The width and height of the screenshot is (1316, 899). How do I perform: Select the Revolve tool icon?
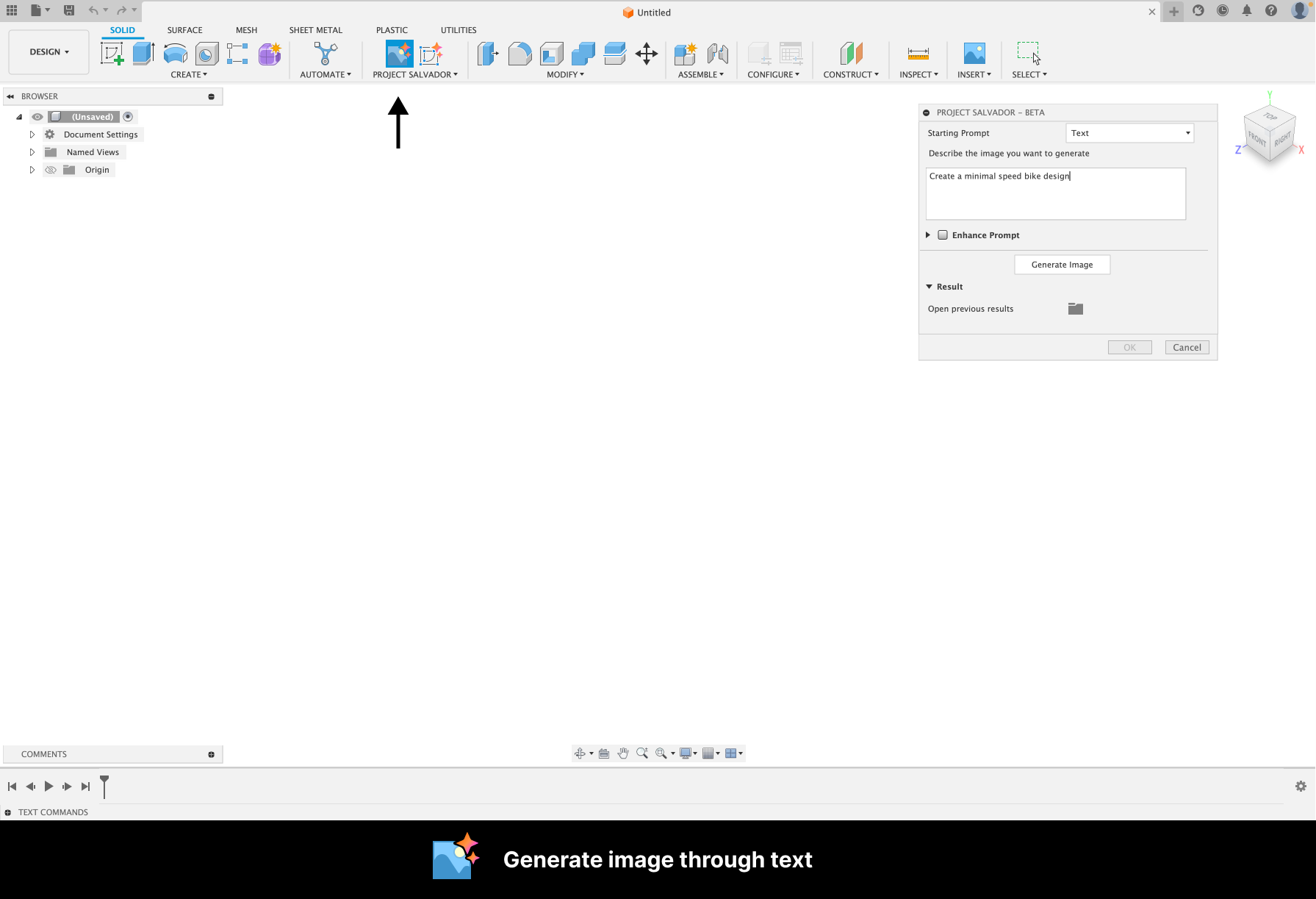[175, 54]
